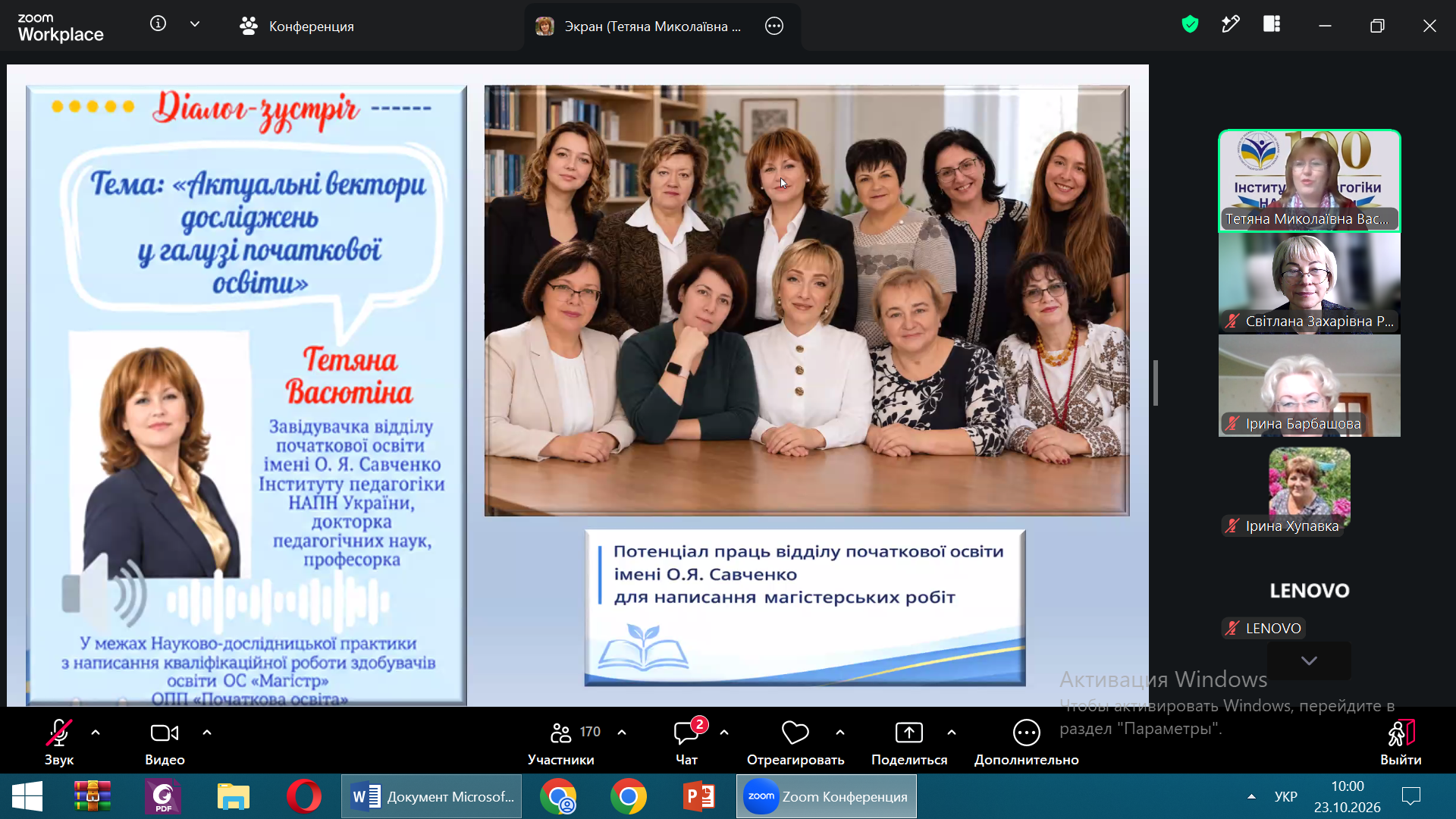The height and width of the screenshot is (819, 1456).
Task: Expand reactions arrow next to Отреагировать
Action: click(840, 733)
